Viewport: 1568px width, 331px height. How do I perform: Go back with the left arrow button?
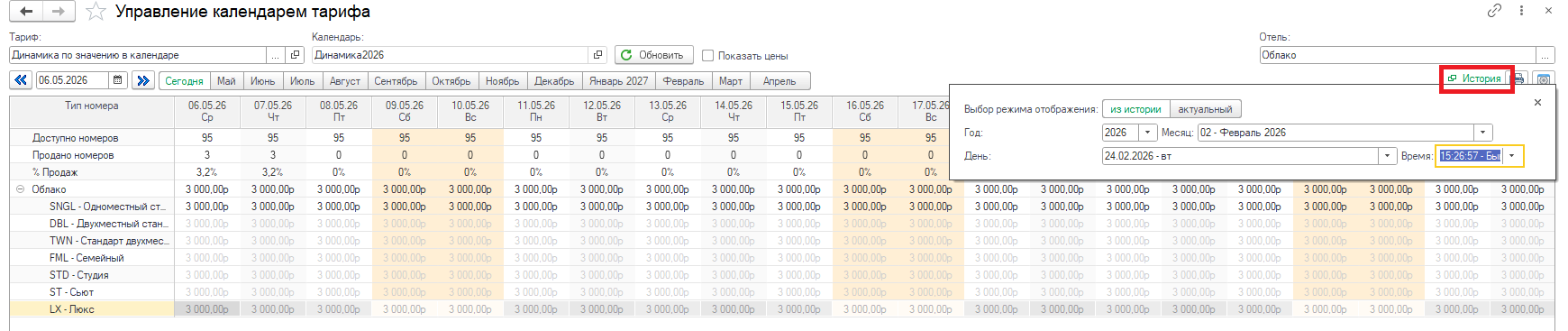click(26, 12)
